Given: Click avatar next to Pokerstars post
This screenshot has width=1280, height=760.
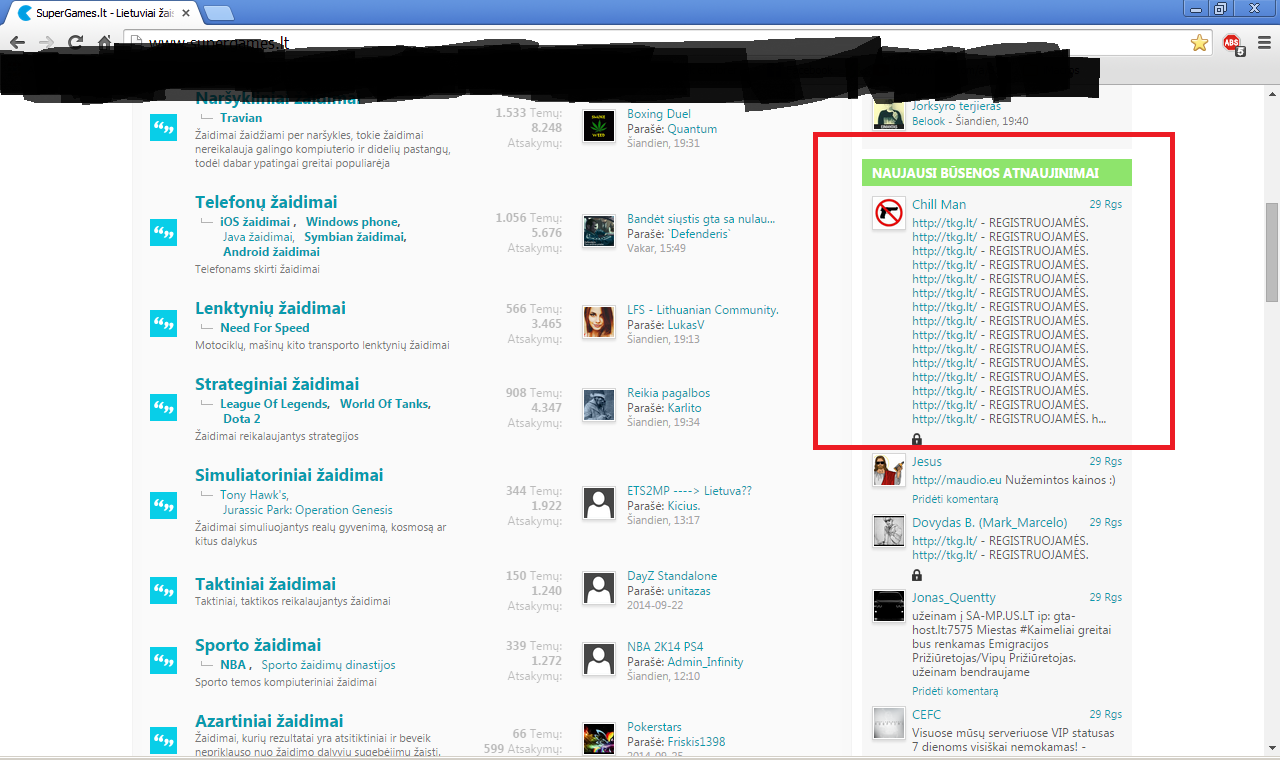Looking at the screenshot, I should pyautogui.click(x=599, y=738).
